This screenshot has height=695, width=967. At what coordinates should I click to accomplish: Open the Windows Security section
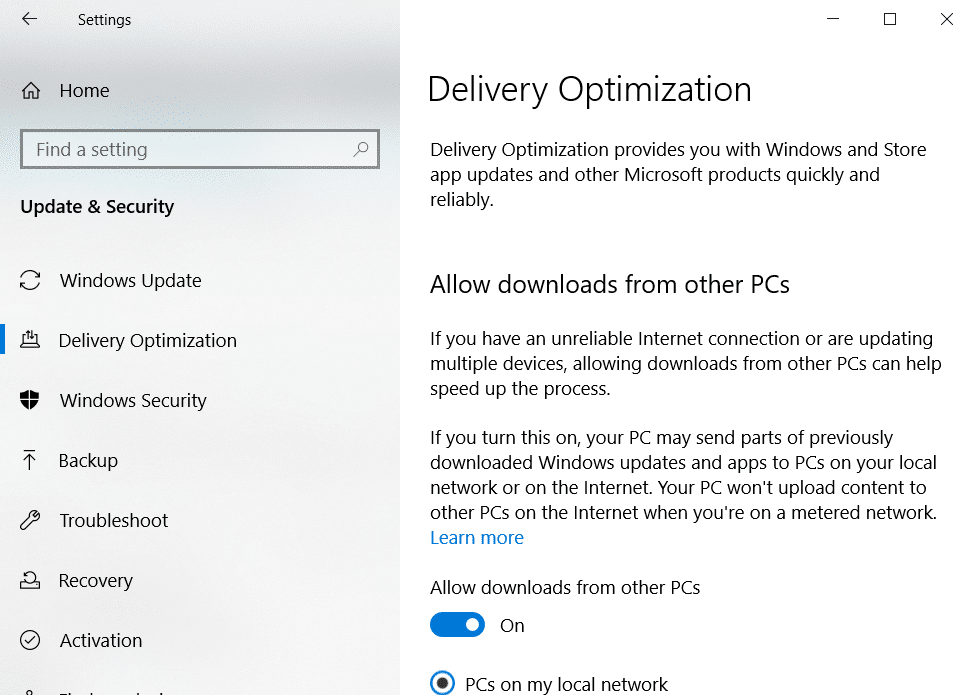[133, 401]
